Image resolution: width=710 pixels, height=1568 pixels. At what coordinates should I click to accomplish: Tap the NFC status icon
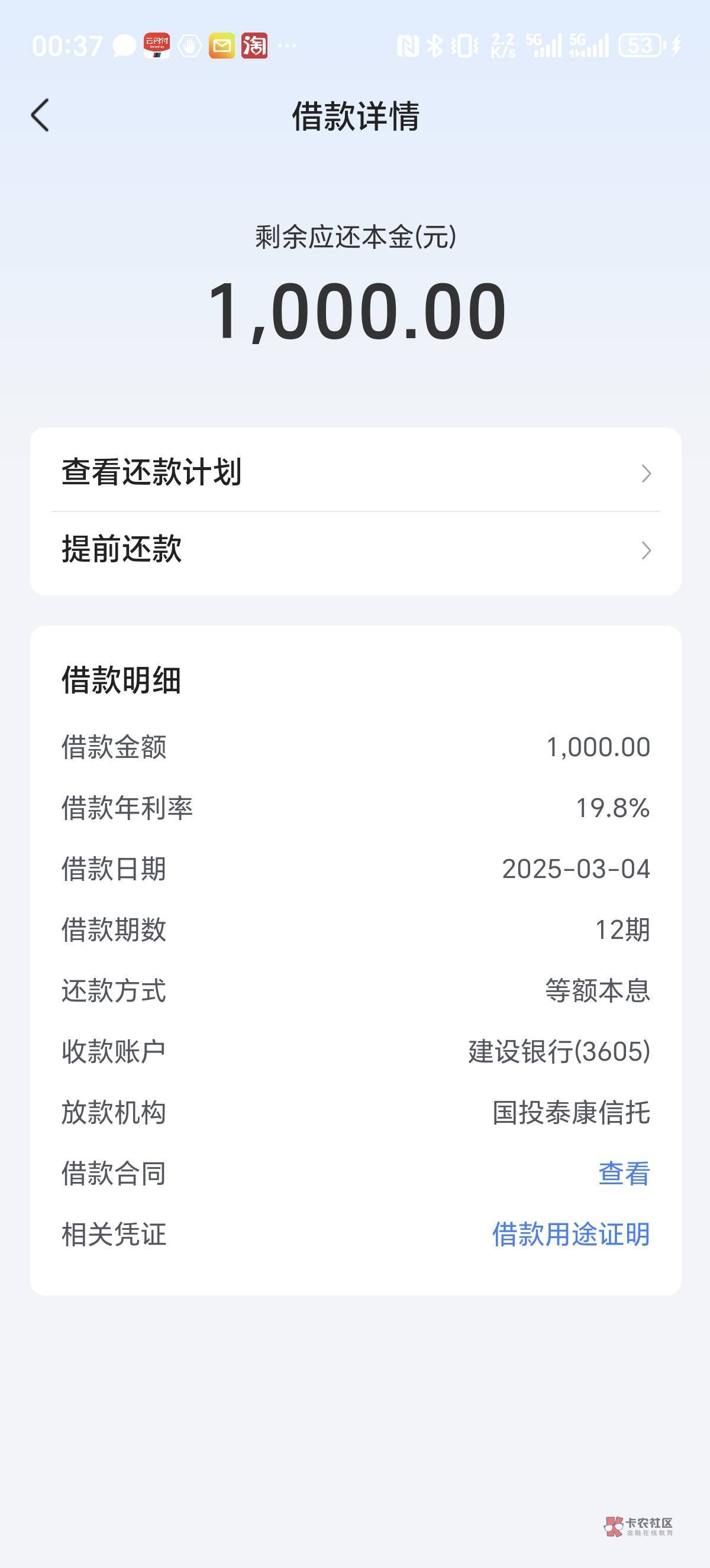click(408, 46)
